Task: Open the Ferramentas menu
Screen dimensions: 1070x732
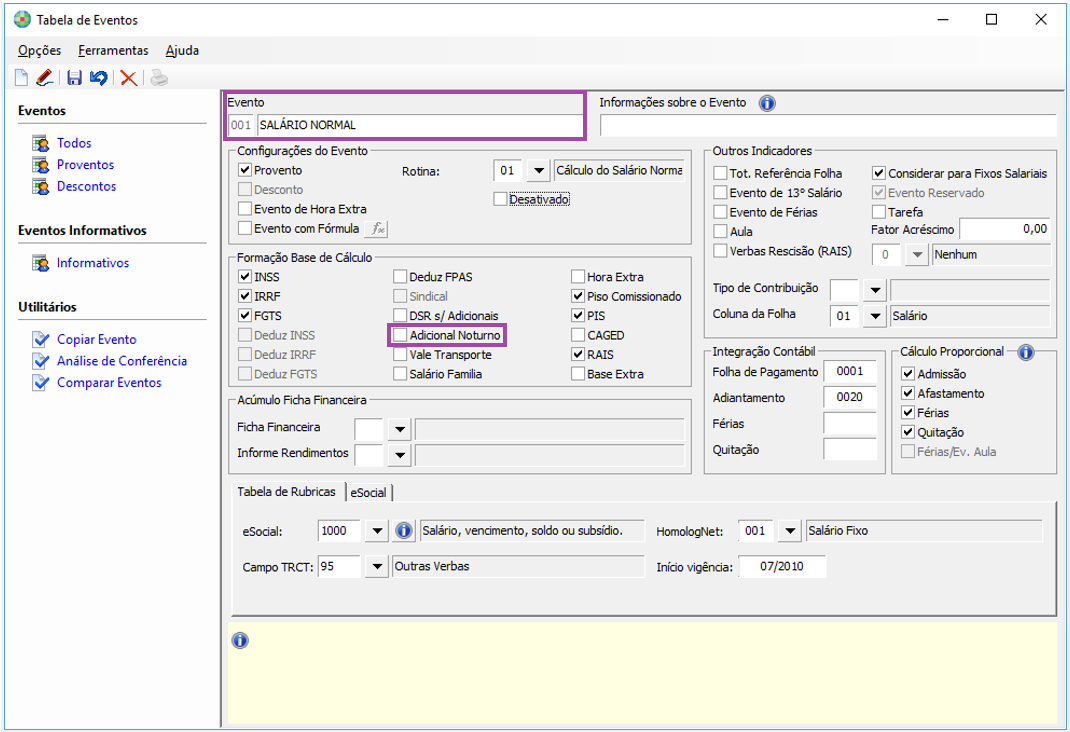Action: 113,50
